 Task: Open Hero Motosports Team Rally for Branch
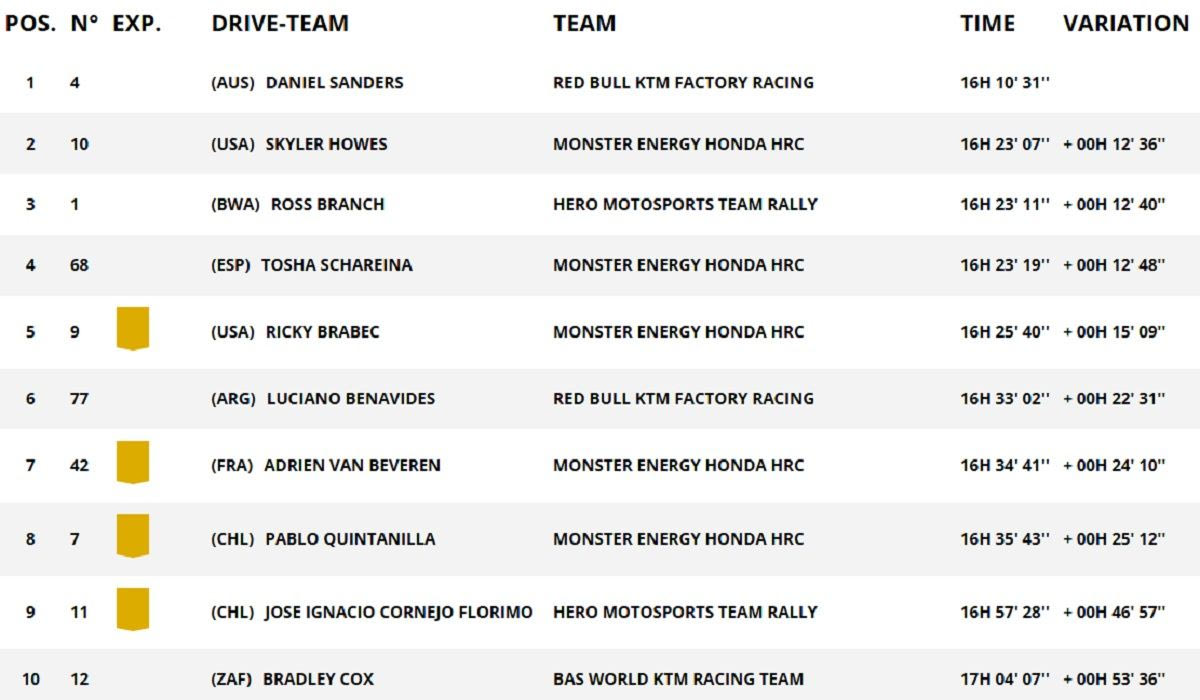(685, 204)
